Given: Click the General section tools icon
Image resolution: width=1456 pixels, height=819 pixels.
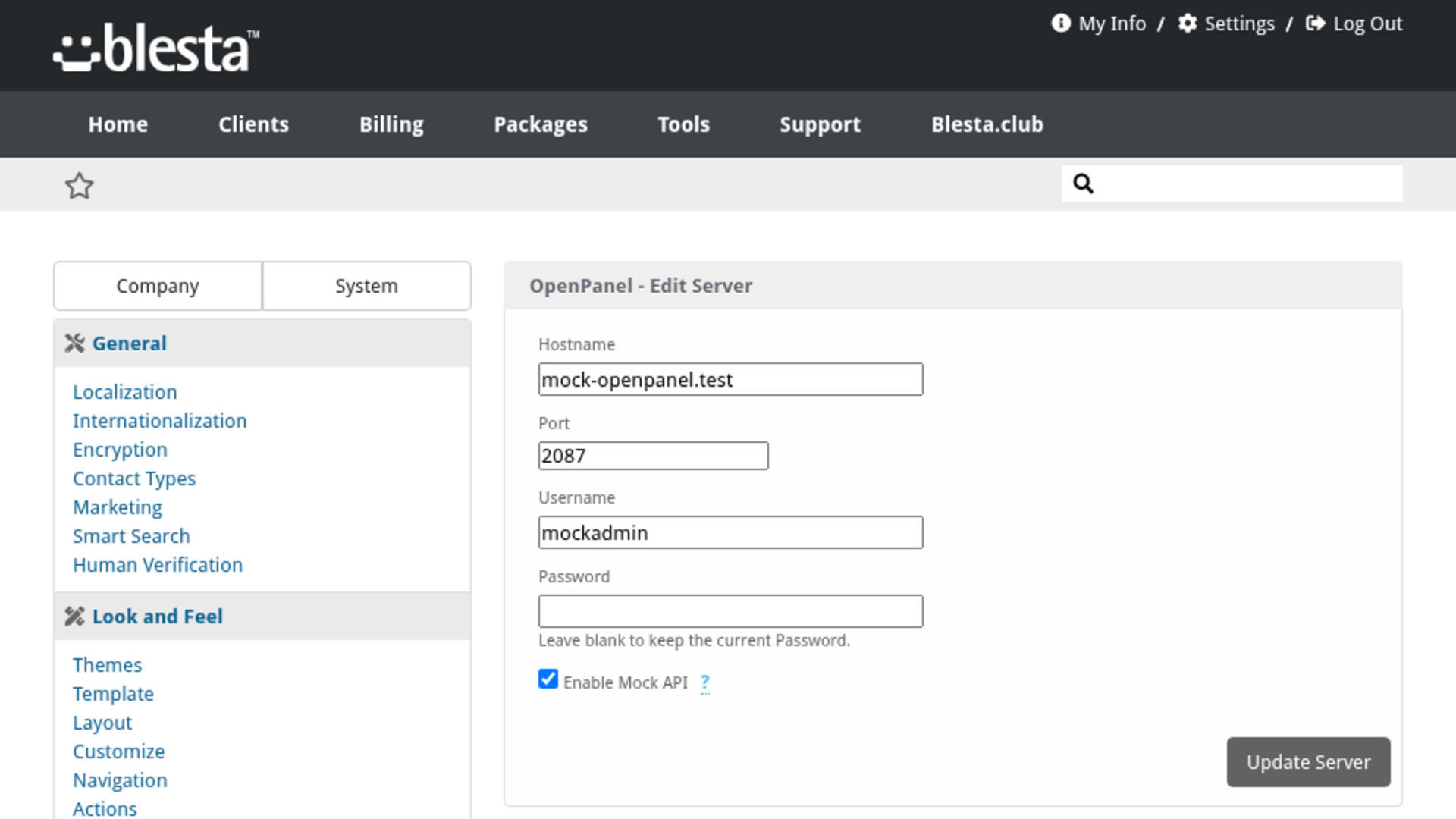Looking at the screenshot, I should coord(74,344).
